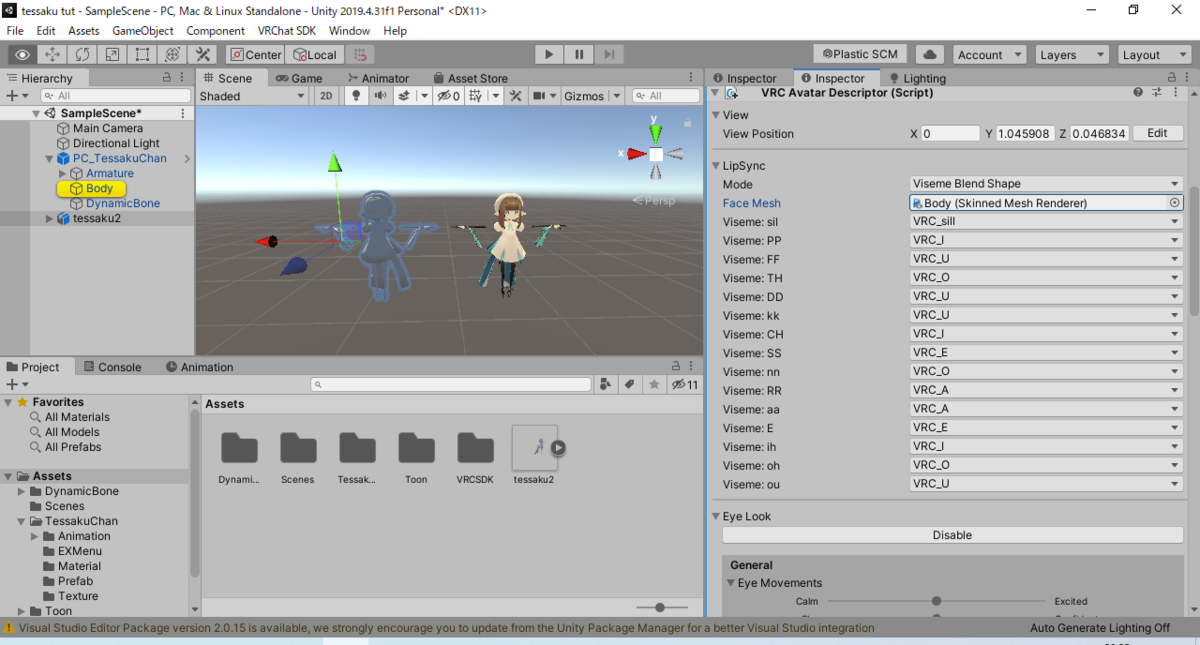Click the Pause button
This screenshot has width=1200, height=645.
tap(579, 55)
